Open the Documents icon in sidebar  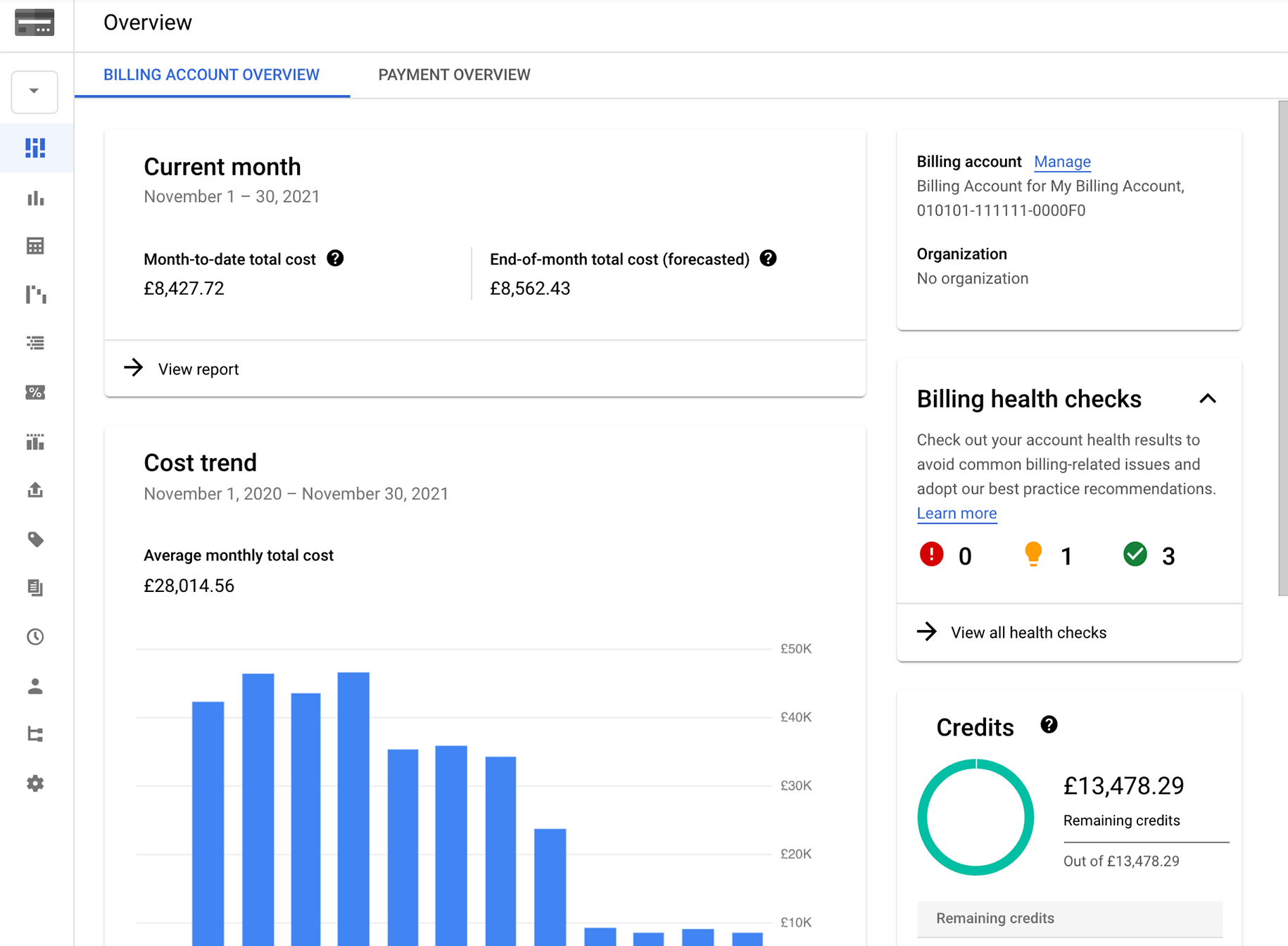tap(35, 588)
